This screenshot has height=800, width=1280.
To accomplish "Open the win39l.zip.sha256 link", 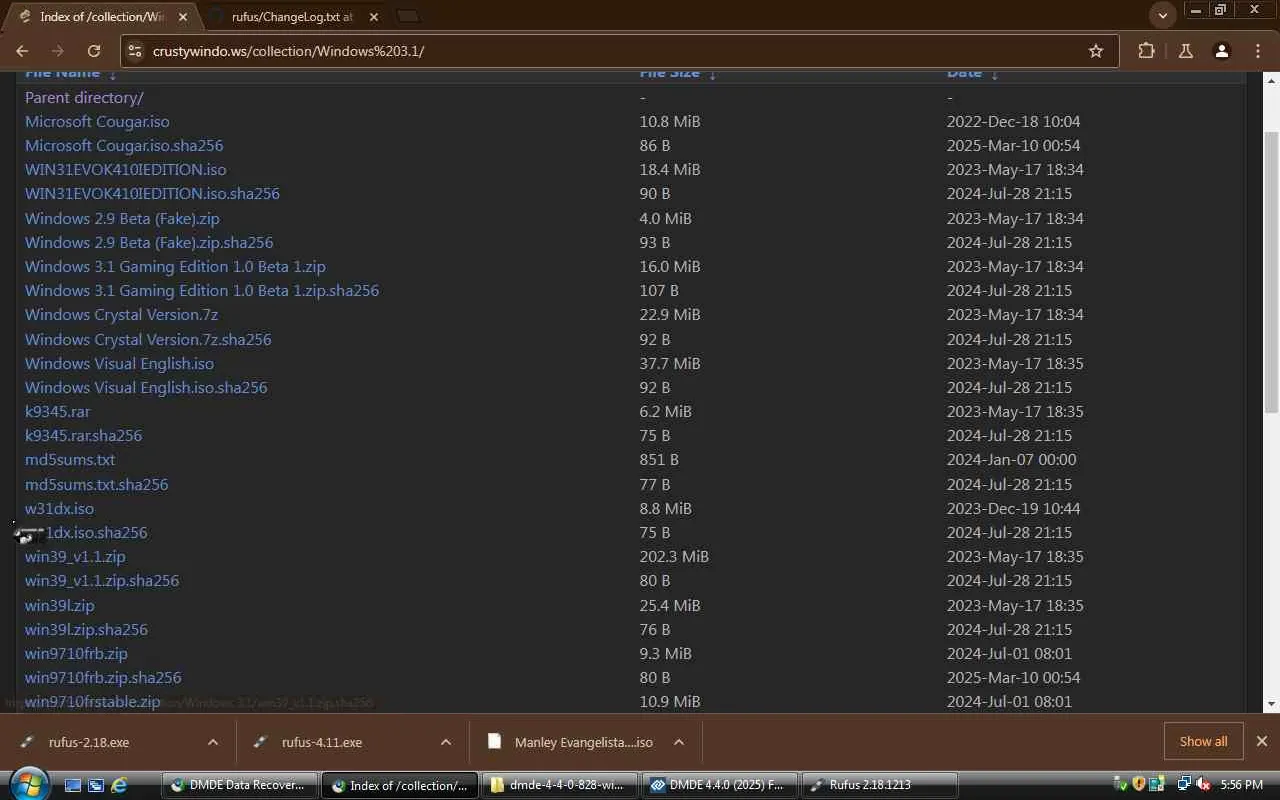I will (x=86, y=629).
